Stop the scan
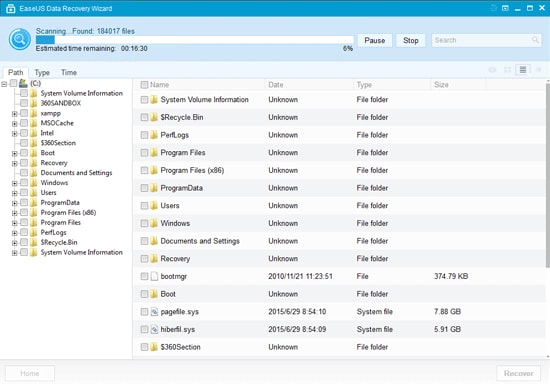 coord(411,40)
